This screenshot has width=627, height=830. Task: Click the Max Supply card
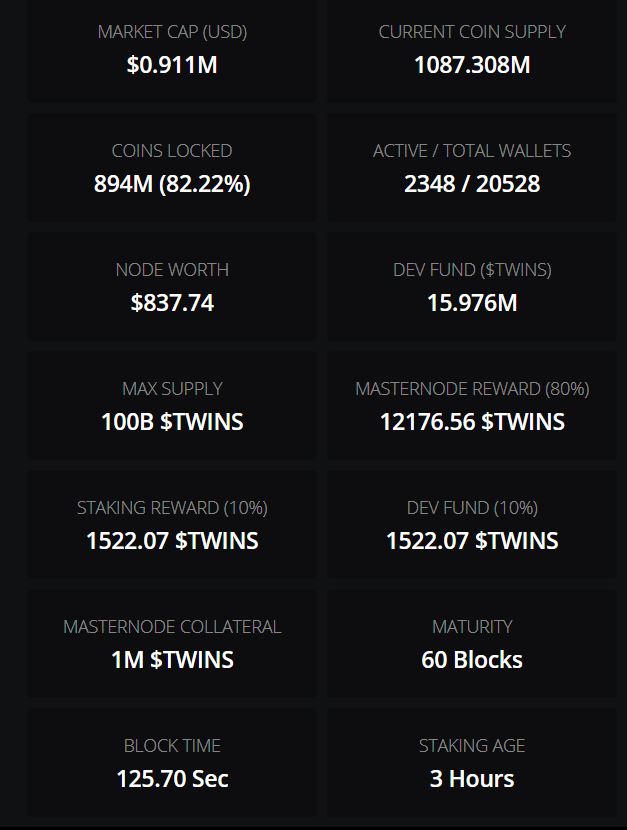pos(172,406)
